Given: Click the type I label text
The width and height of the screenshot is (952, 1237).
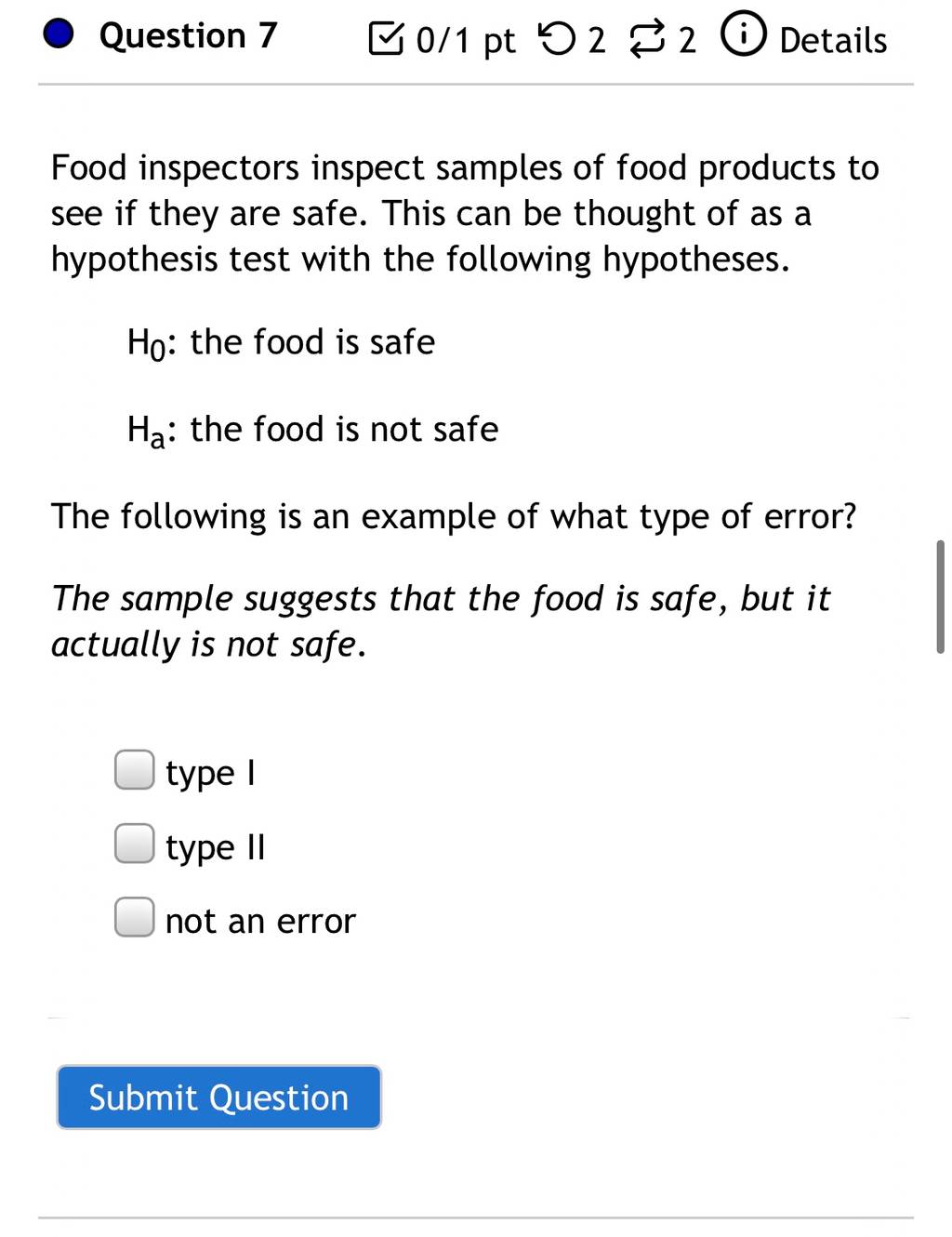Looking at the screenshot, I should click(210, 773).
